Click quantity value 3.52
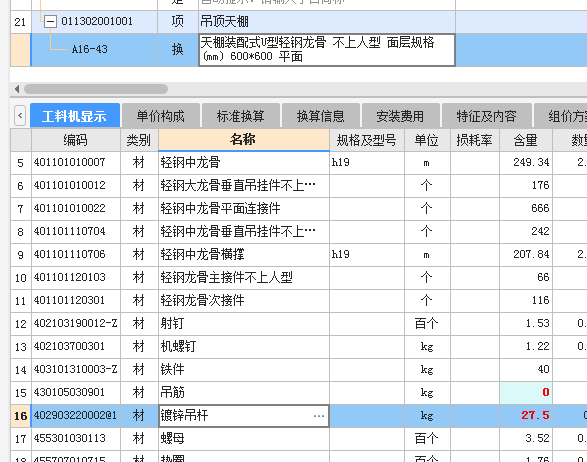 [x=526, y=439]
